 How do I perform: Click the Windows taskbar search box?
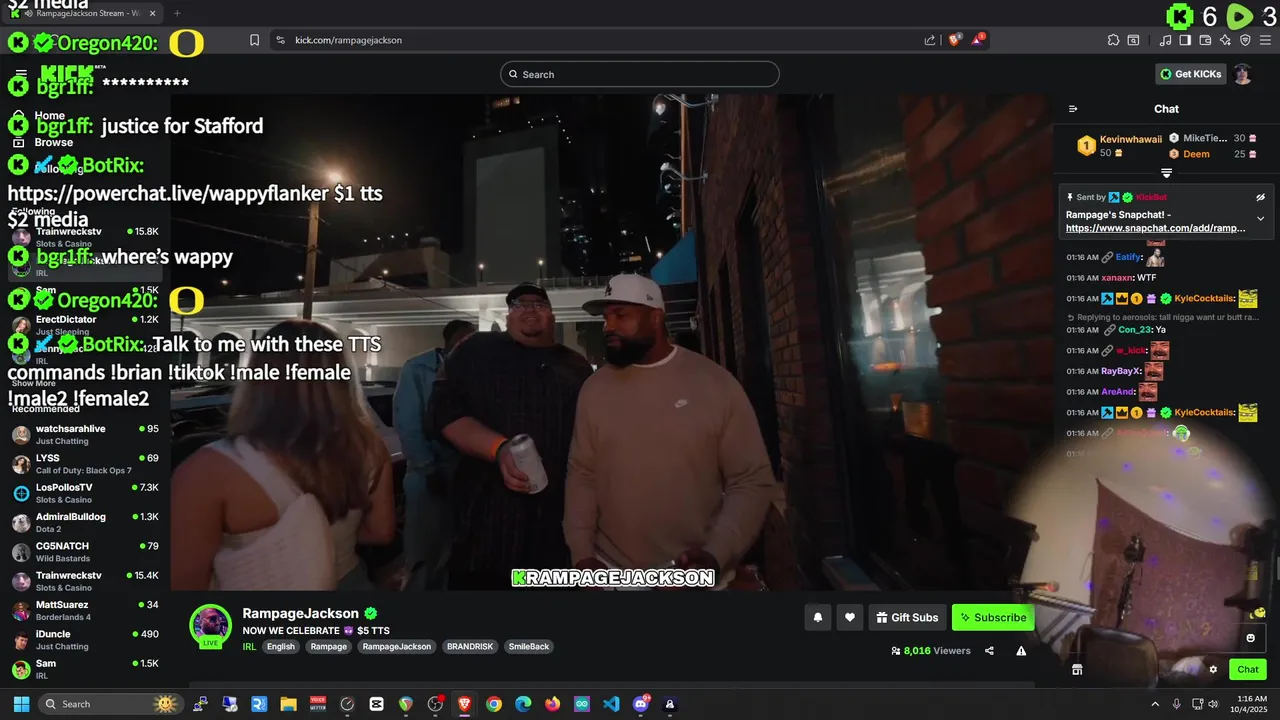click(110, 704)
